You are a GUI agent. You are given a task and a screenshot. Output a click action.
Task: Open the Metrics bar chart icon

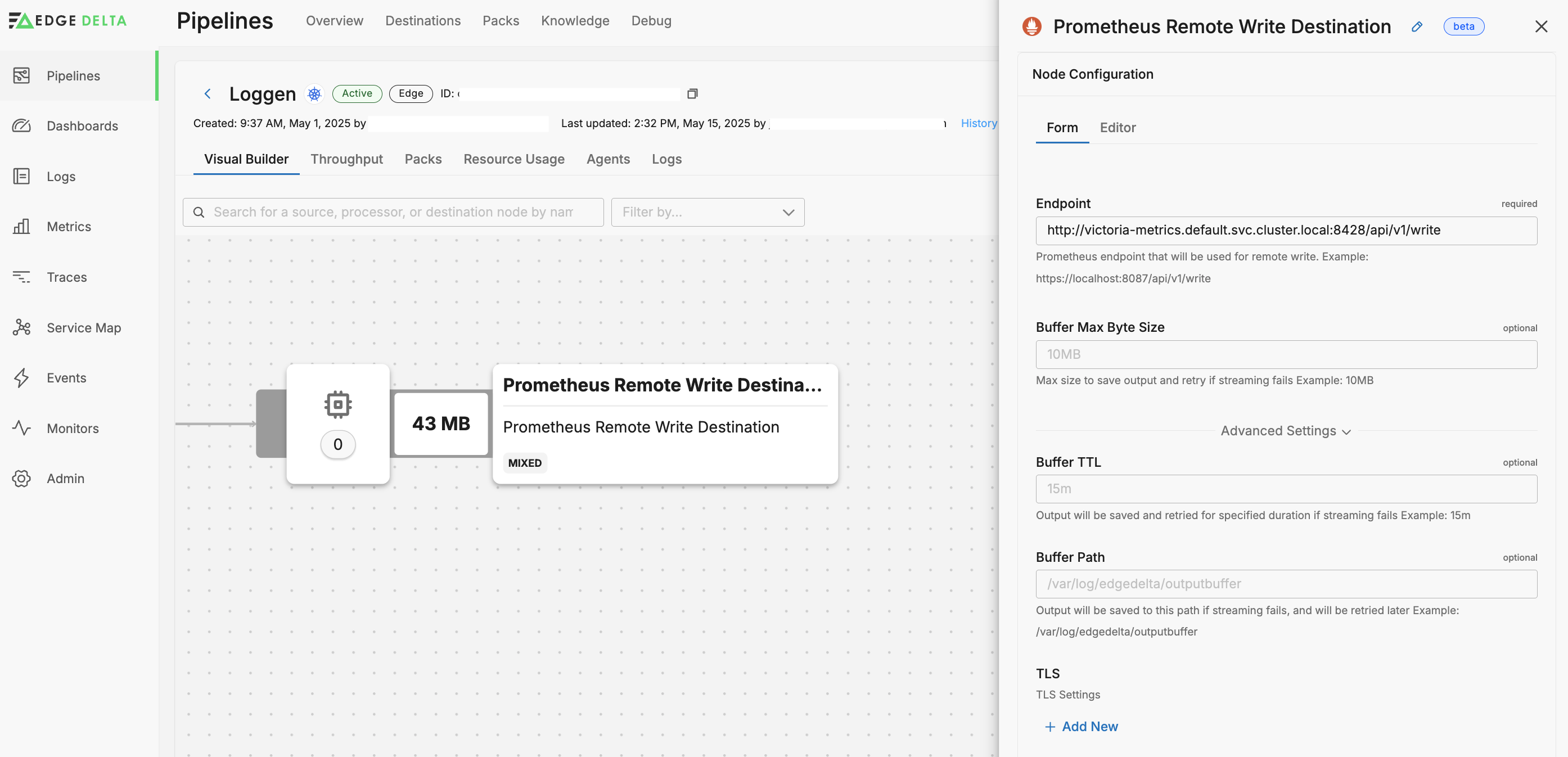tap(21, 227)
